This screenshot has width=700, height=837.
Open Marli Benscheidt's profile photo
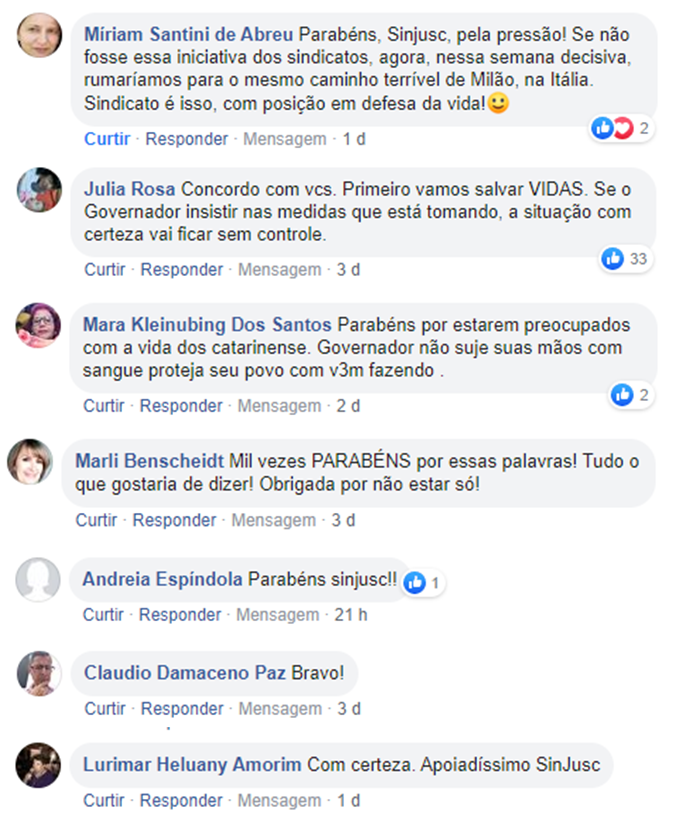click(30, 462)
